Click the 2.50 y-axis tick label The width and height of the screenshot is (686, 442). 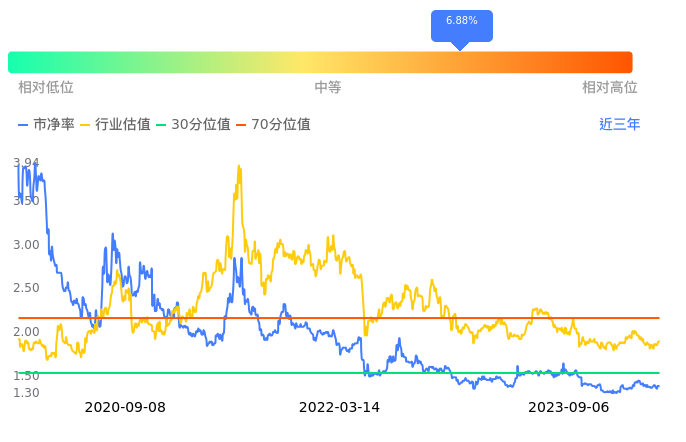(x=26, y=288)
